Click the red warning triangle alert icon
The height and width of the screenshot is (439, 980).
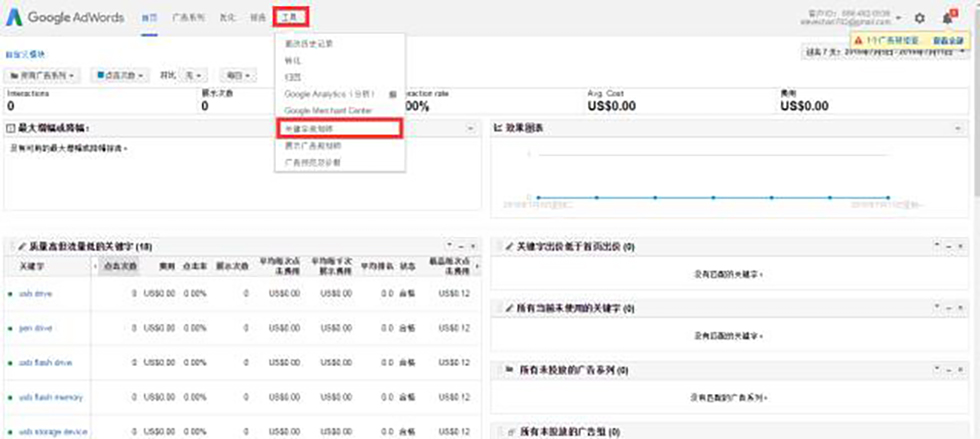pyautogui.click(x=858, y=41)
